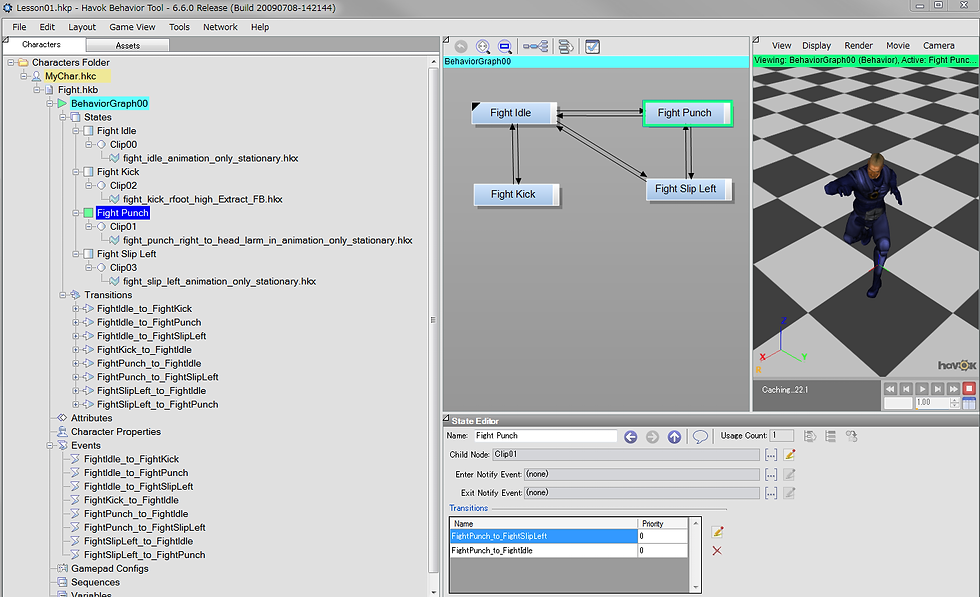Viewport: 980px width, 597px height.
Task: Rewind playback in the preview controls
Action: coord(890,389)
